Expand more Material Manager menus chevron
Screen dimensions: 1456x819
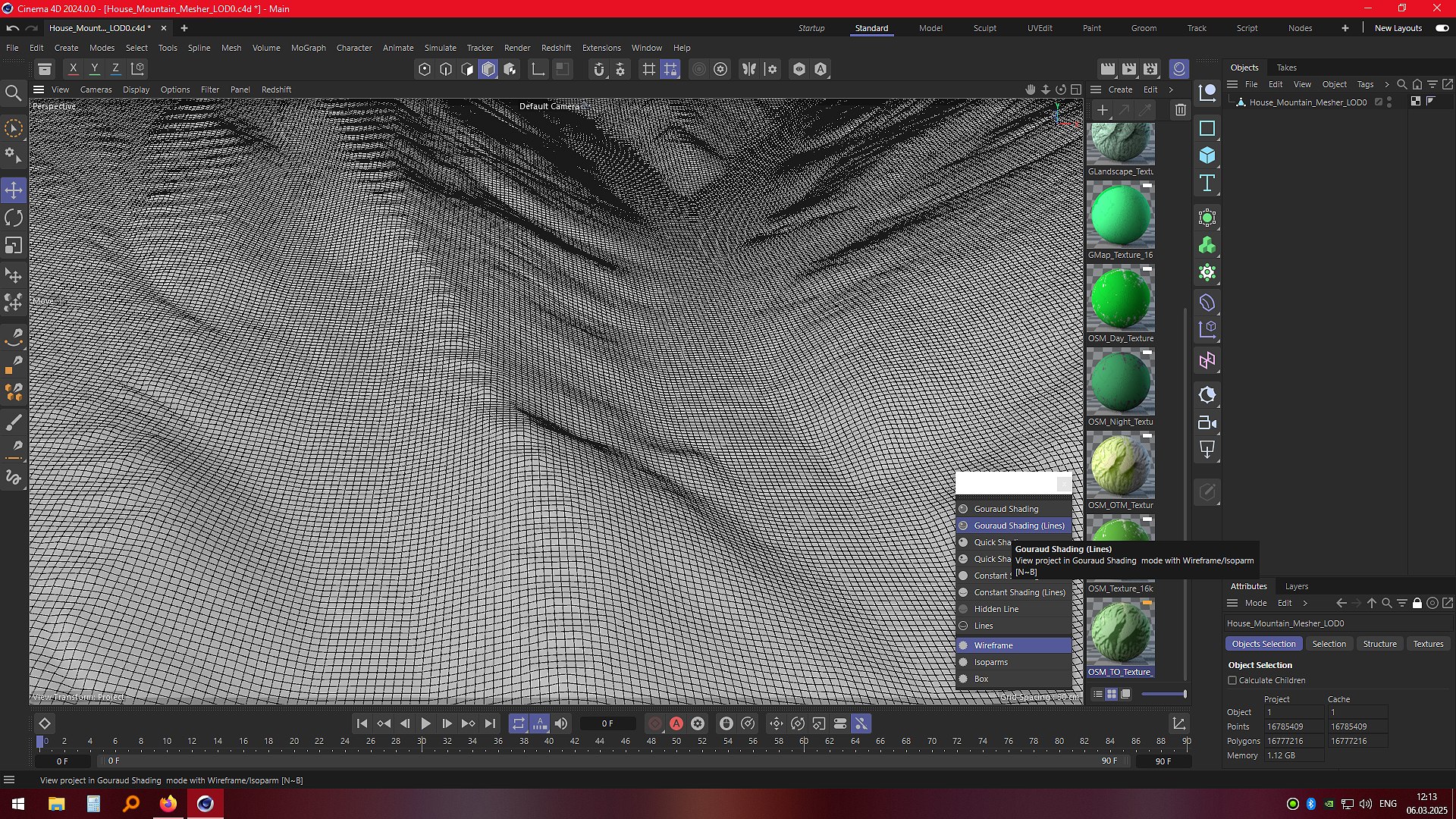(x=1171, y=89)
